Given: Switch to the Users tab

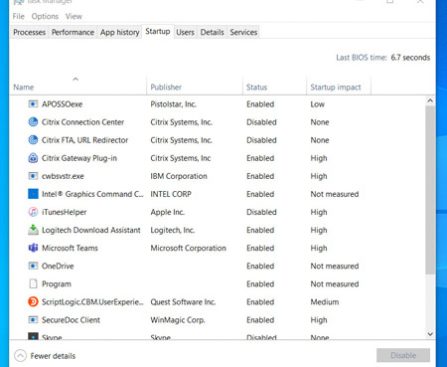Looking at the screenshot, I should [x=185, y=32].
